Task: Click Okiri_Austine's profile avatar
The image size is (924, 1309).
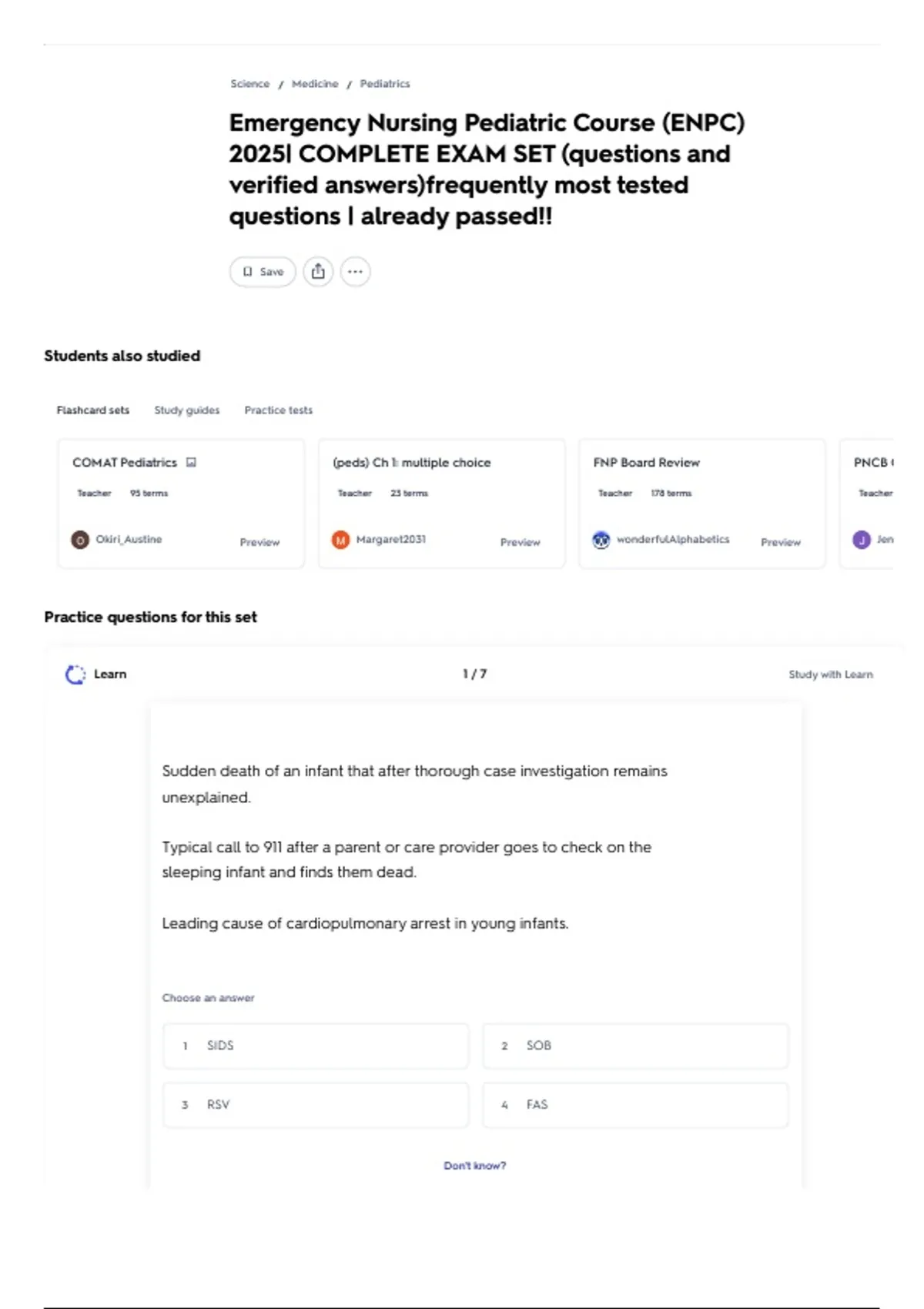Action: tap(80, 540)
